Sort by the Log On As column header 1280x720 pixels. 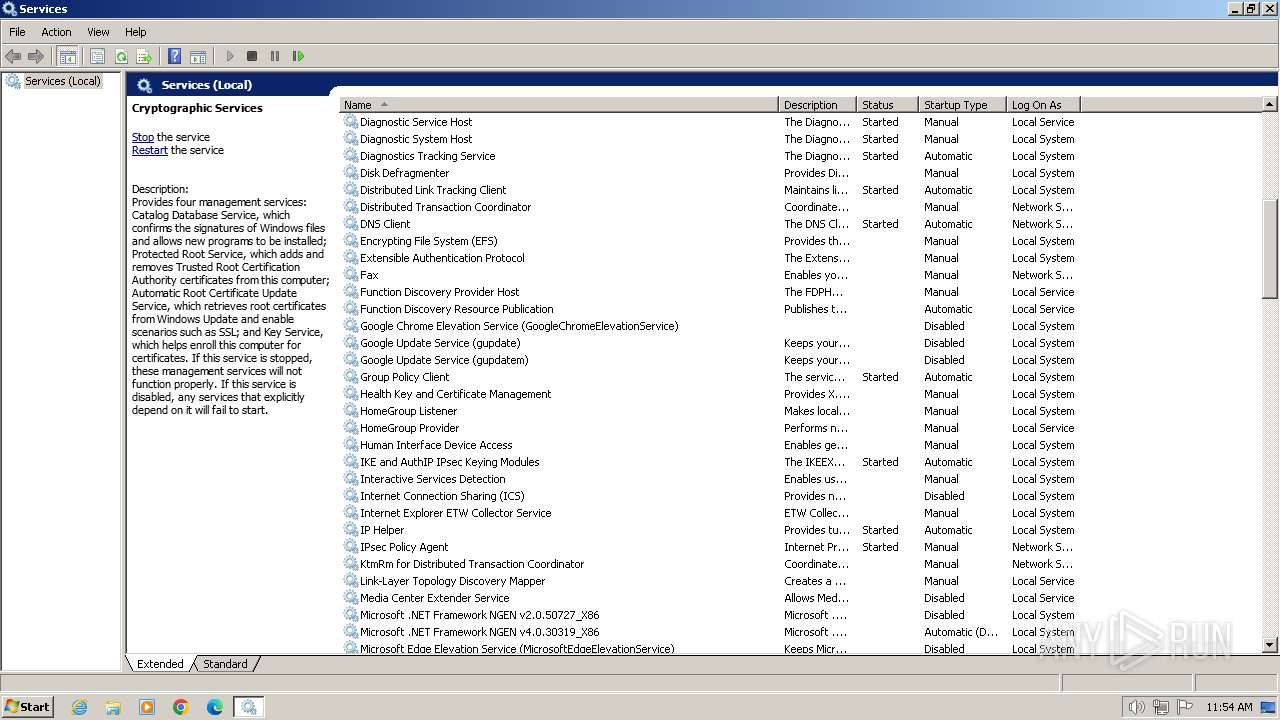1043,105
